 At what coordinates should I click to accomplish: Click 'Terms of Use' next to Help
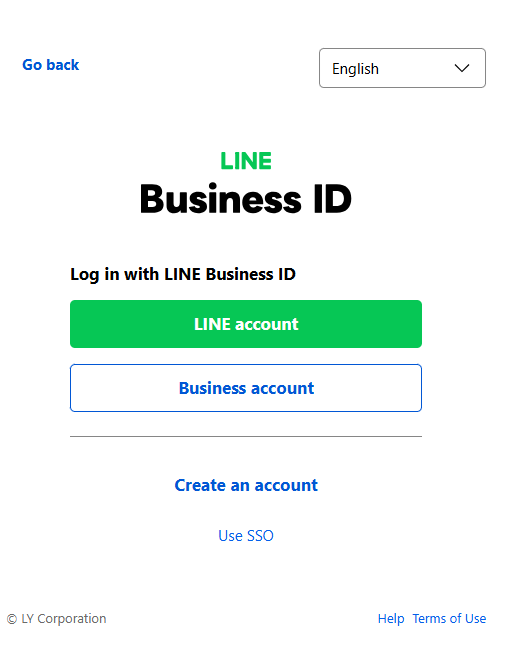tap(449, 619)
